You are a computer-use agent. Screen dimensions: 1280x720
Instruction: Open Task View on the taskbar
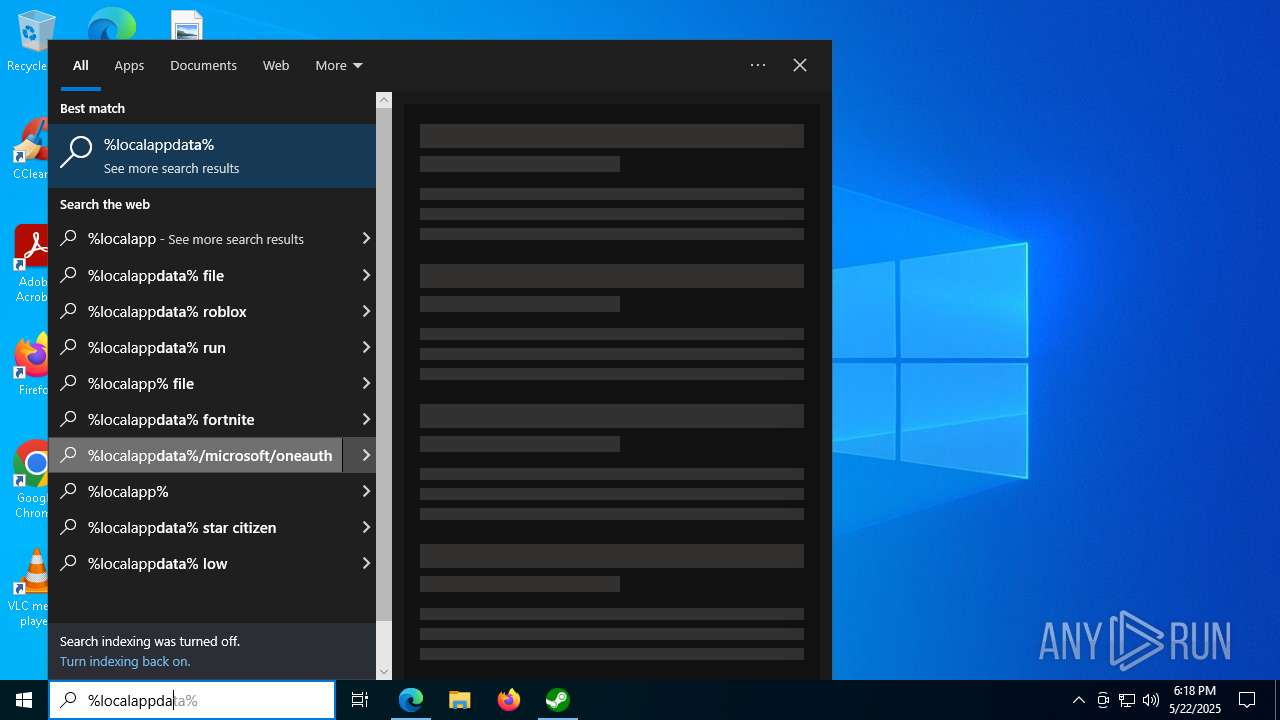coord(360,700)
